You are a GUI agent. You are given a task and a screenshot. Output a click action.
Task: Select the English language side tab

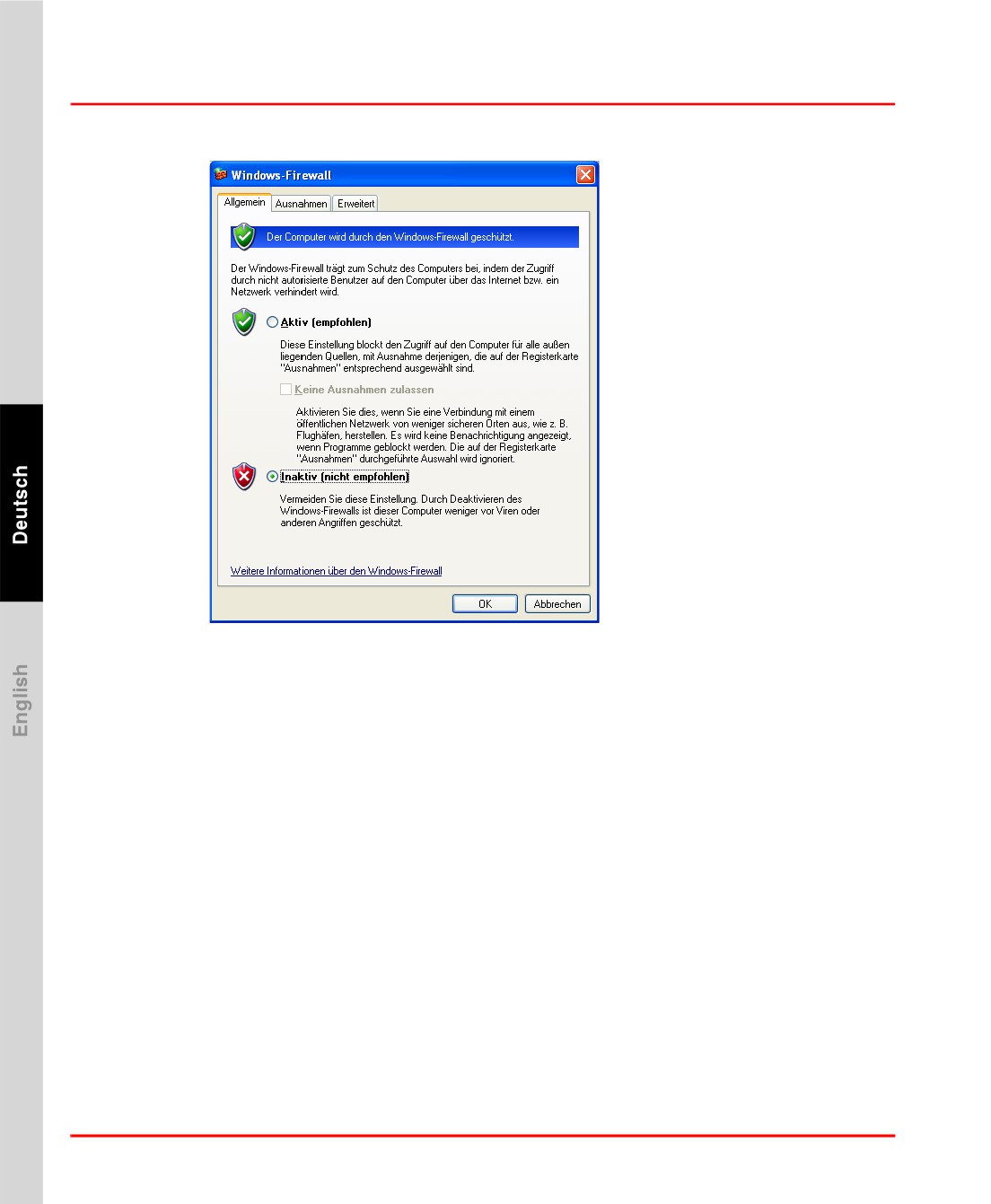click(x=21, y=700)
